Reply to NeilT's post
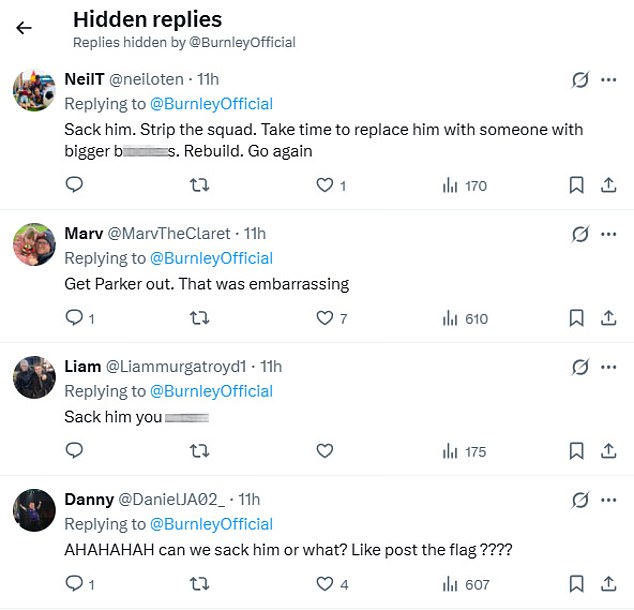 73,185
